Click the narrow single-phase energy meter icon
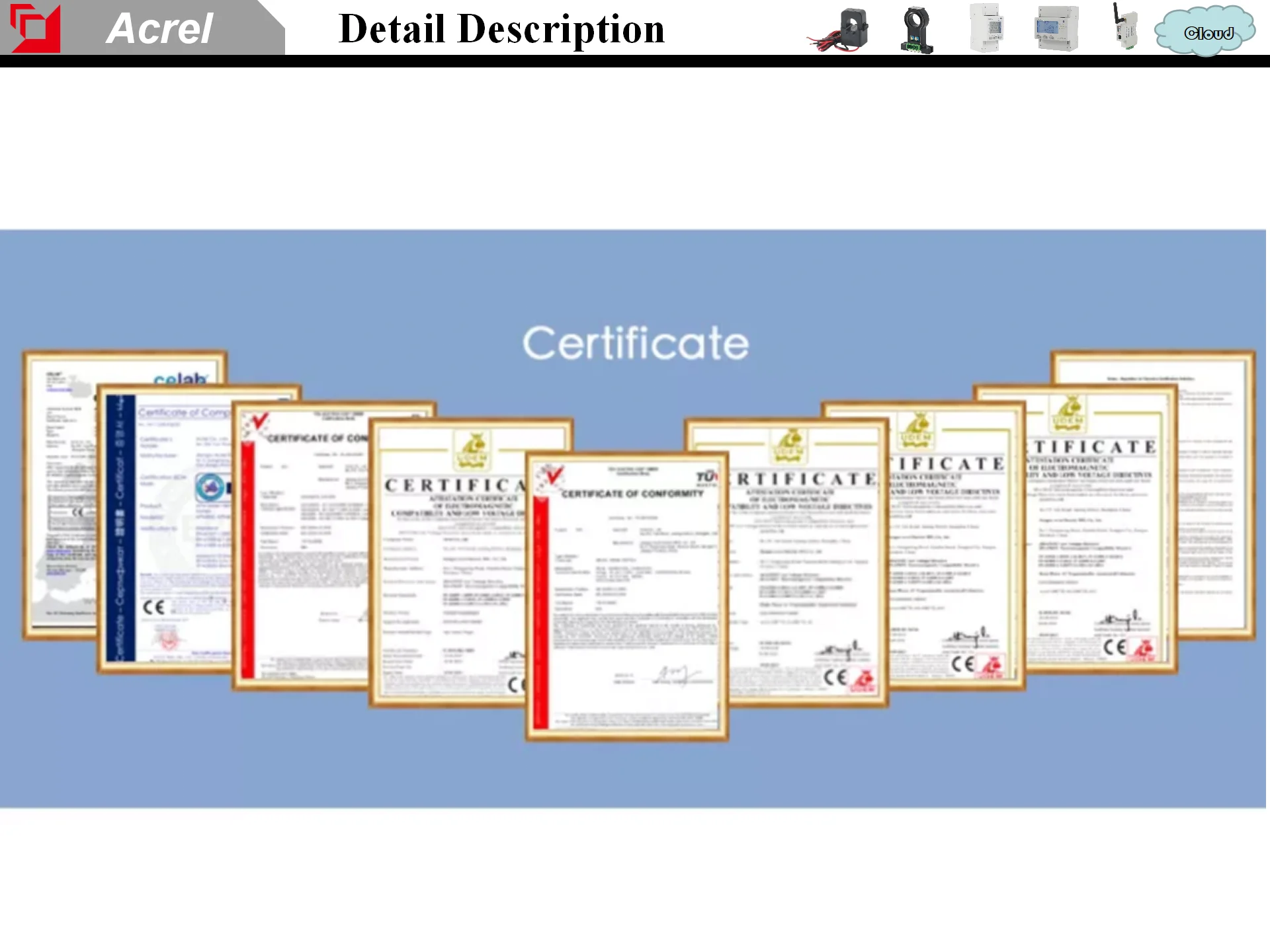The height and width of the screenshot is (952, 1270). pos(987,28)
